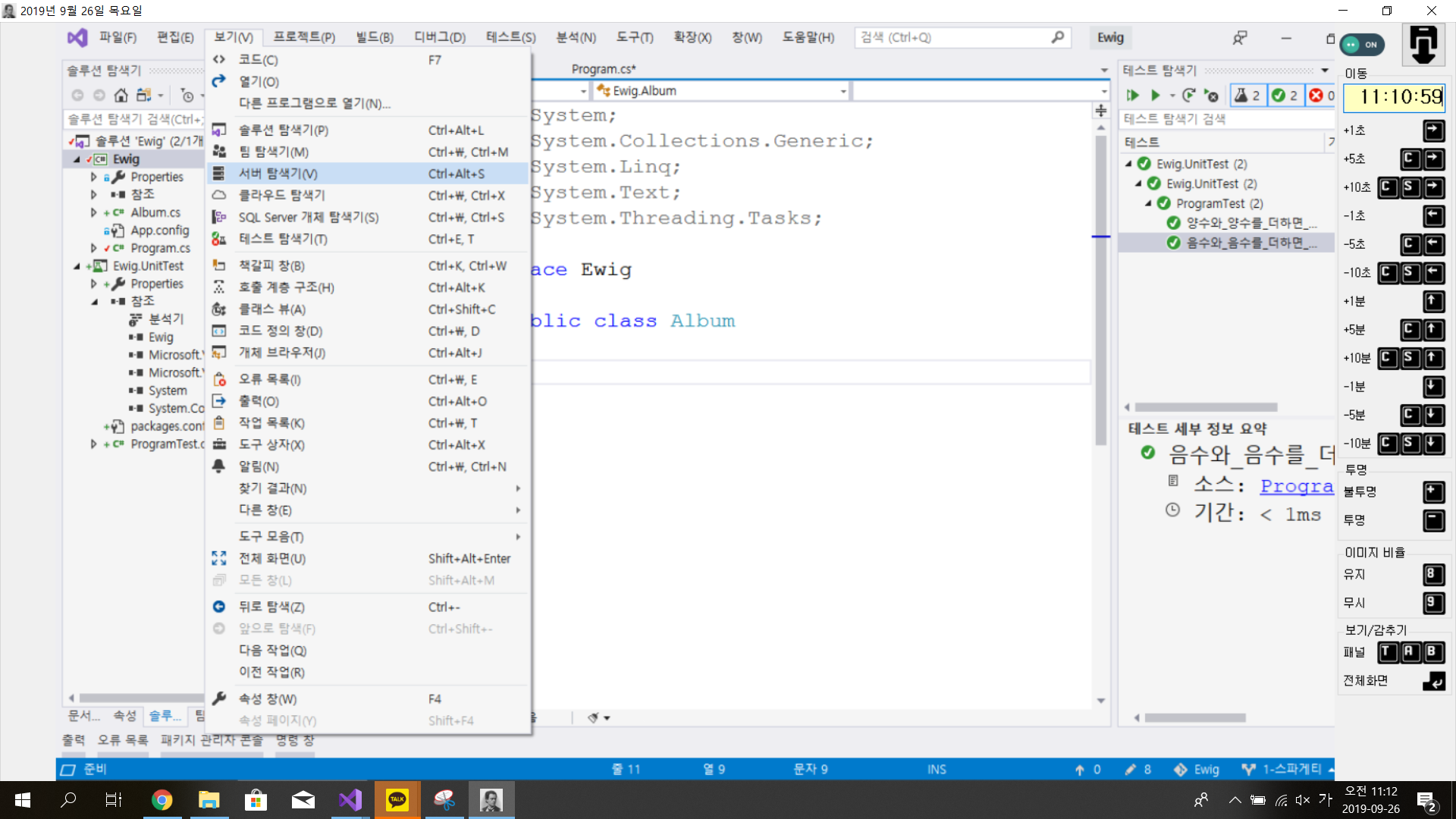Collapse the ProgramTest node in Test Explorer

point(1148,203)
